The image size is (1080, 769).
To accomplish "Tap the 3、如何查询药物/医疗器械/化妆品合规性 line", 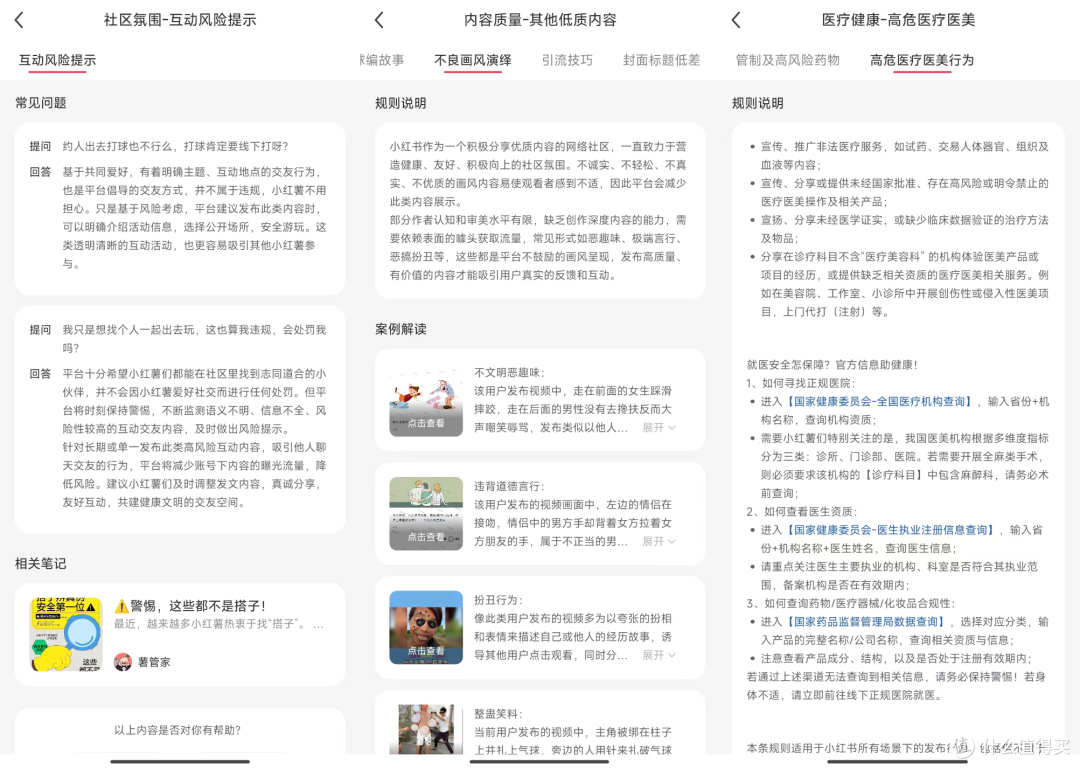I will (x=851, y=604).
